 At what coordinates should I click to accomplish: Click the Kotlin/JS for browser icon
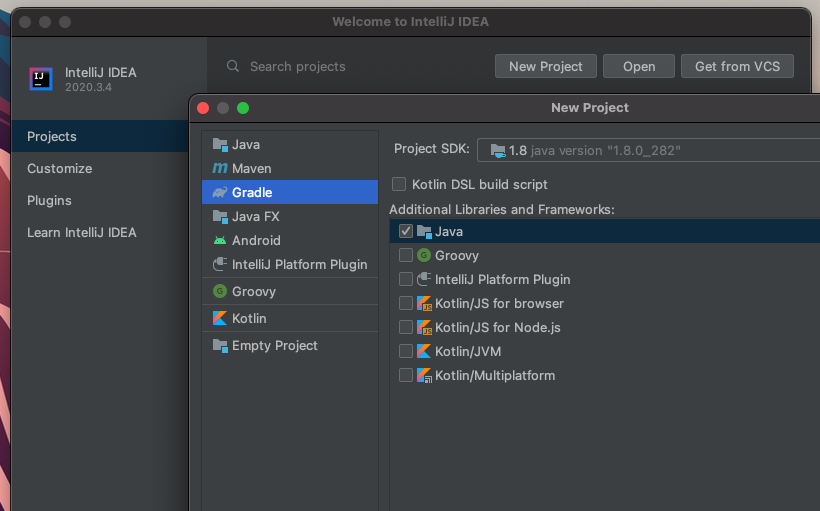(424, 303)
